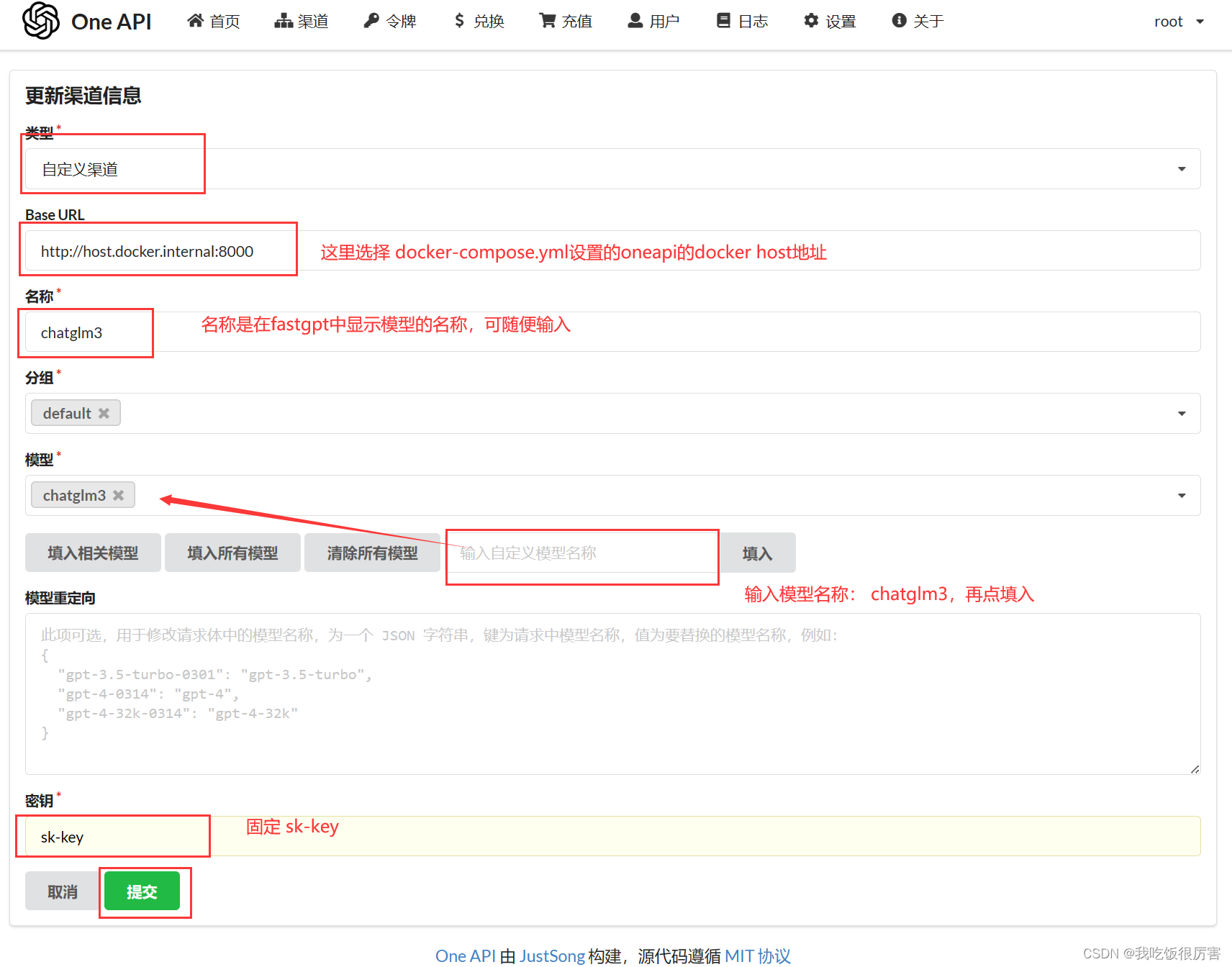Click the 填入相关模型 button
The height and width of the screenshot is (967, 1232).
coord(93,553)
